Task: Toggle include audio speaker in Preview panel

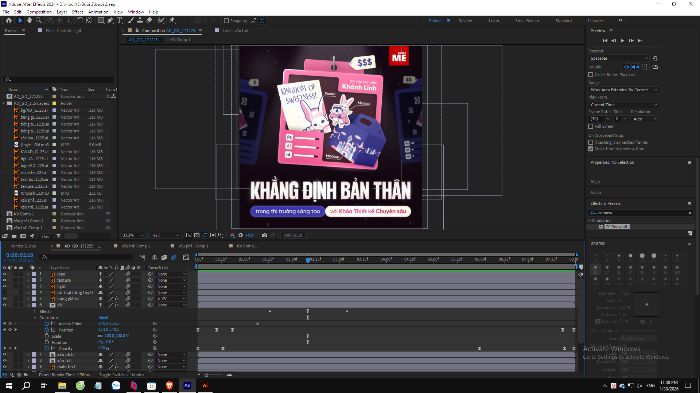Action: [x=635, y=67]
